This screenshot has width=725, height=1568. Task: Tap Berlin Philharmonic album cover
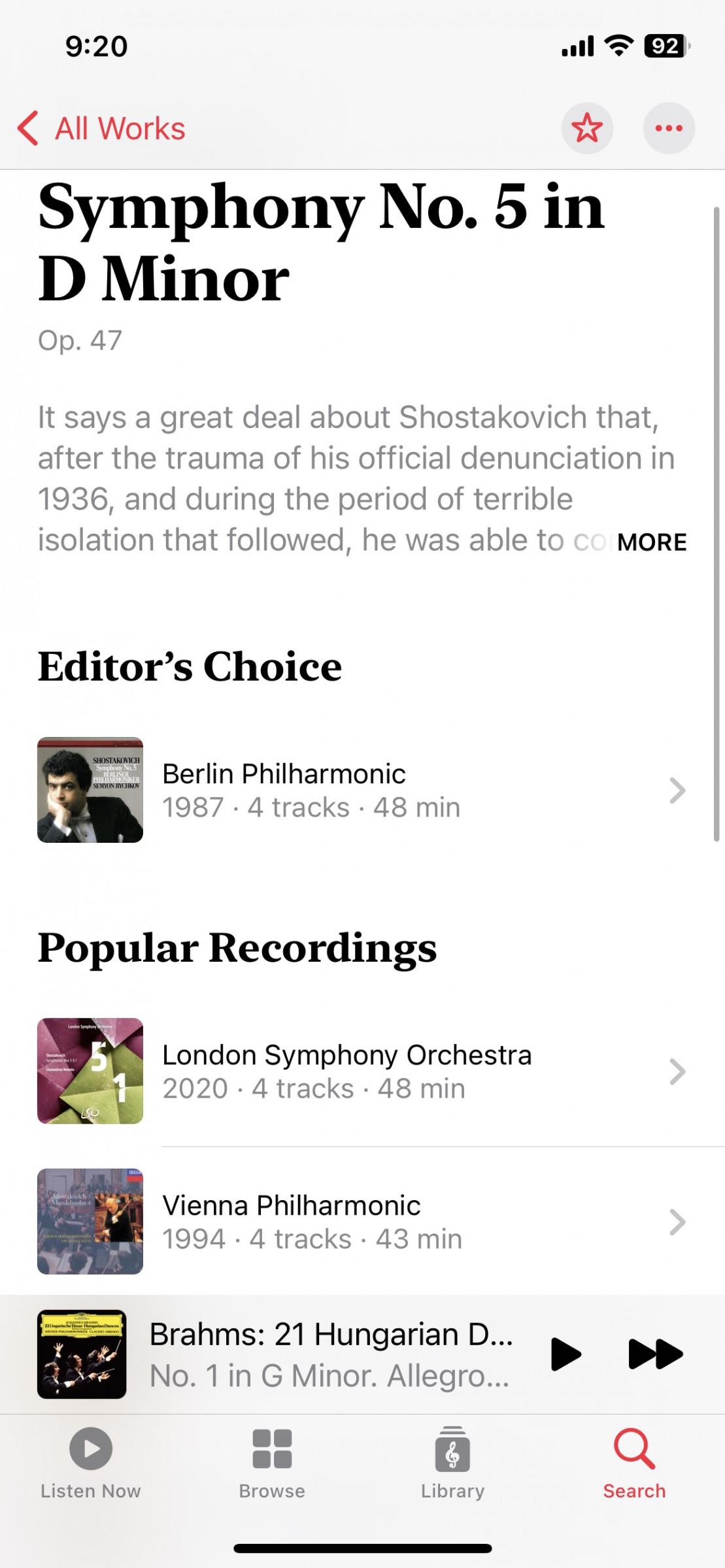90,790
